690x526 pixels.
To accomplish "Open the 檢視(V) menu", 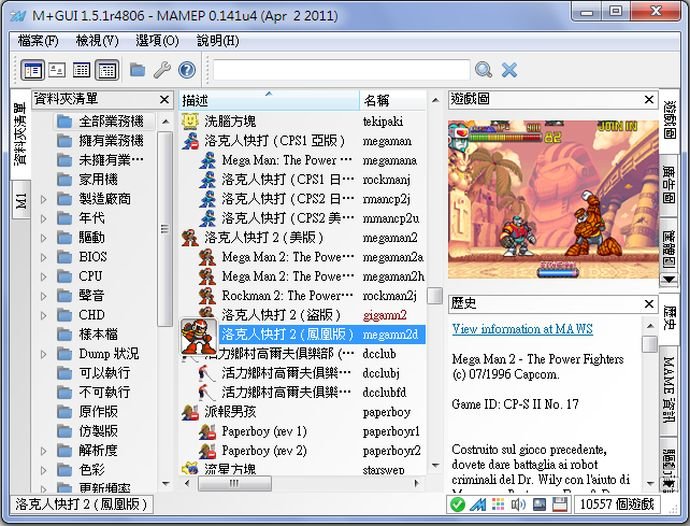I will (x=97, y=41).
